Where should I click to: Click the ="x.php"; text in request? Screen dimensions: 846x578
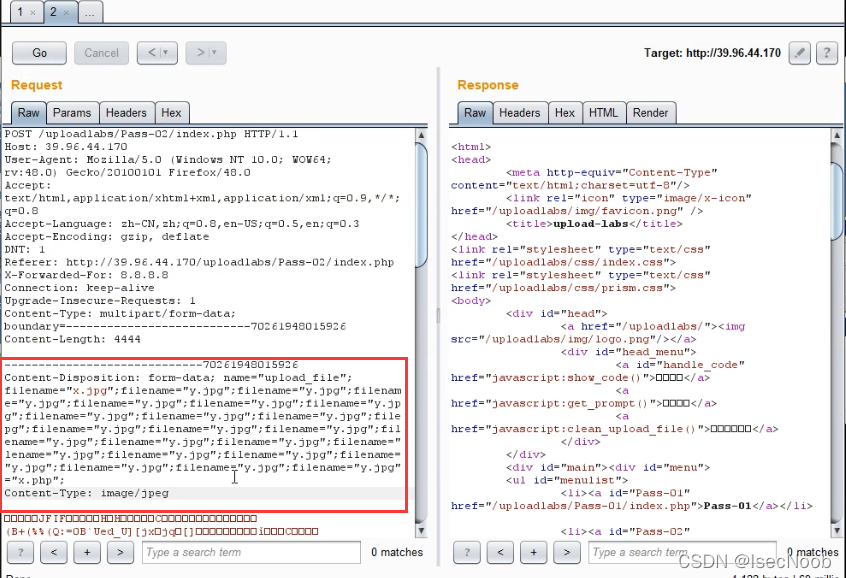[35, 480]
